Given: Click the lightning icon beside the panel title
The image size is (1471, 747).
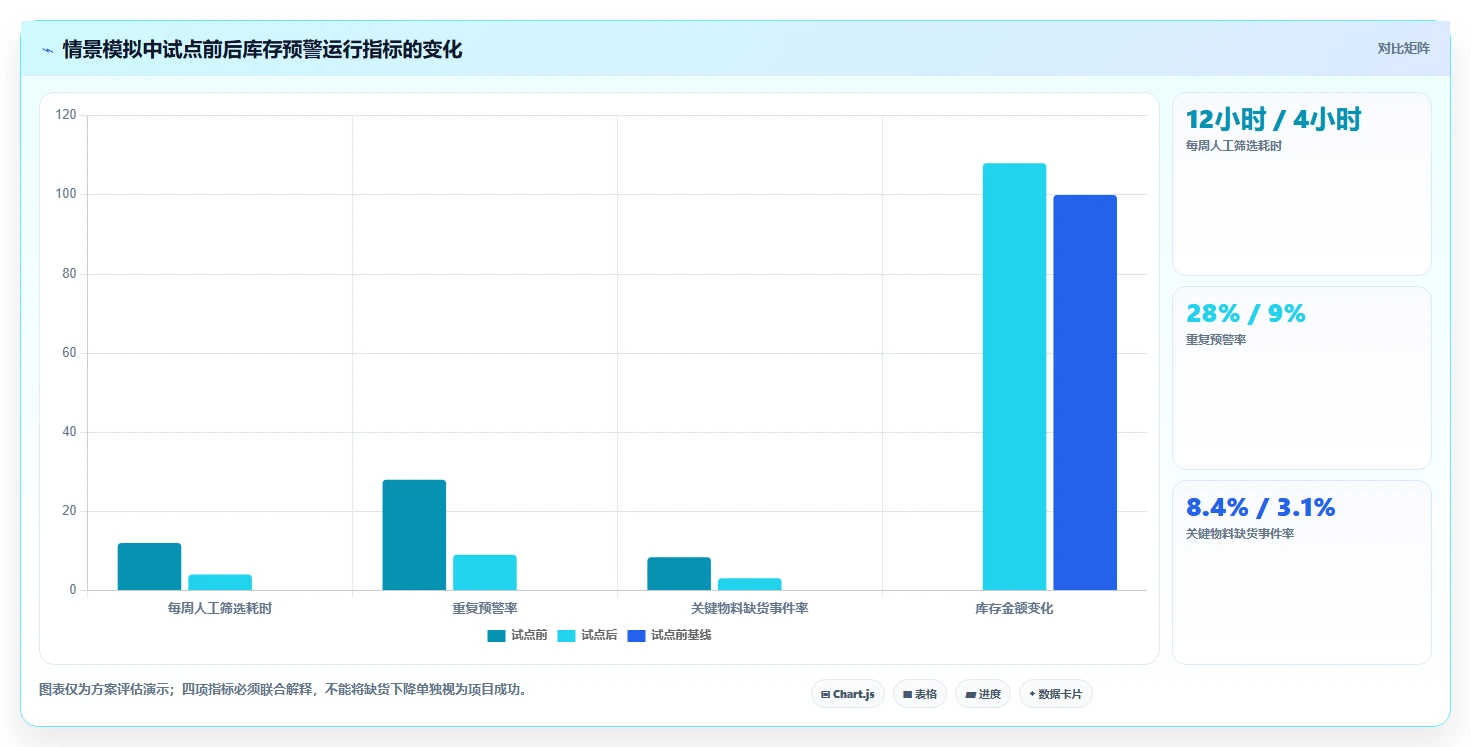Looking at the screenshot, I should point(48,50).
